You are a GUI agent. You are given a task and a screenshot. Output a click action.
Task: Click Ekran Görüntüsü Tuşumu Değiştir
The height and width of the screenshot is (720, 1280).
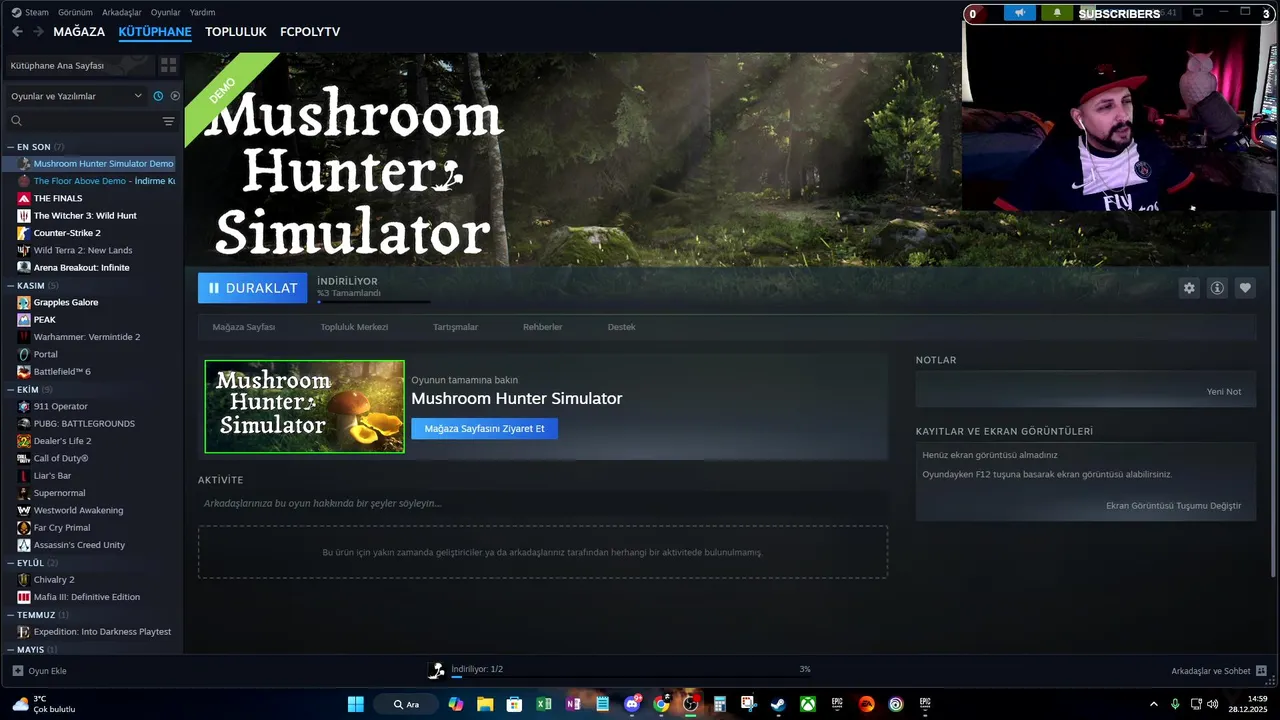1173,505
